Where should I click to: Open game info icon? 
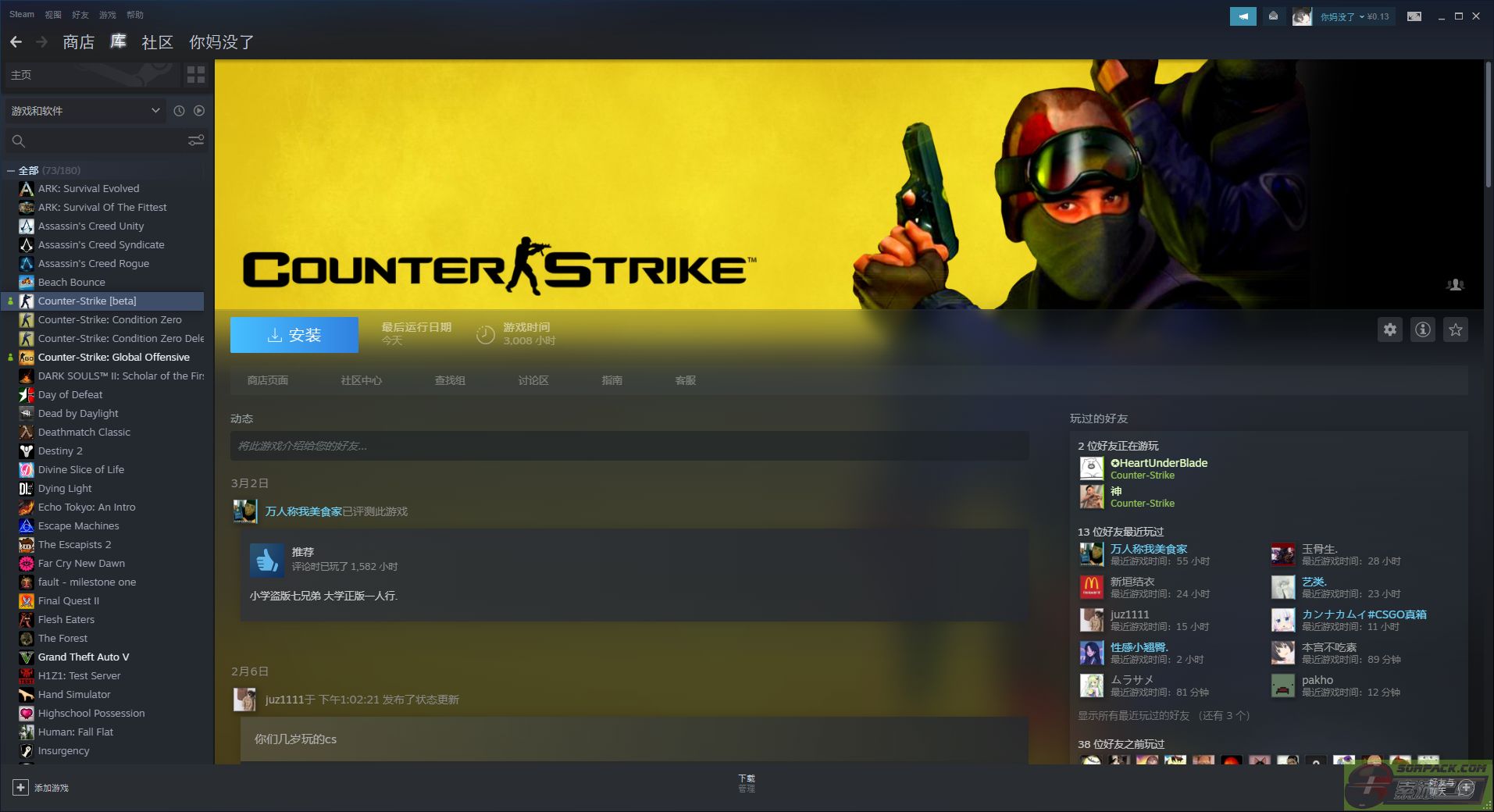(x=1423, y=329)
